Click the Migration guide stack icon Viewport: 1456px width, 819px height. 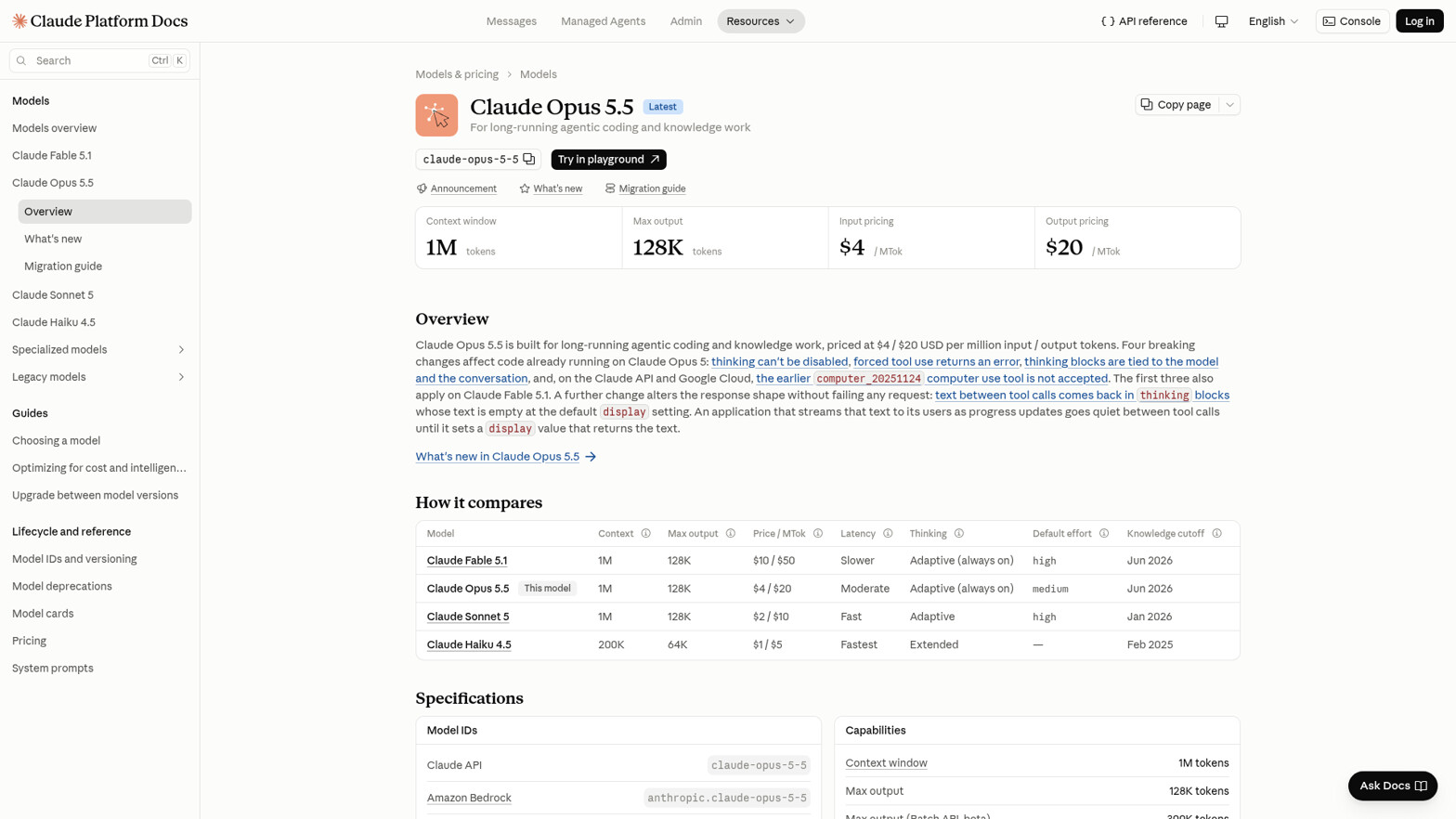point(610,188)
